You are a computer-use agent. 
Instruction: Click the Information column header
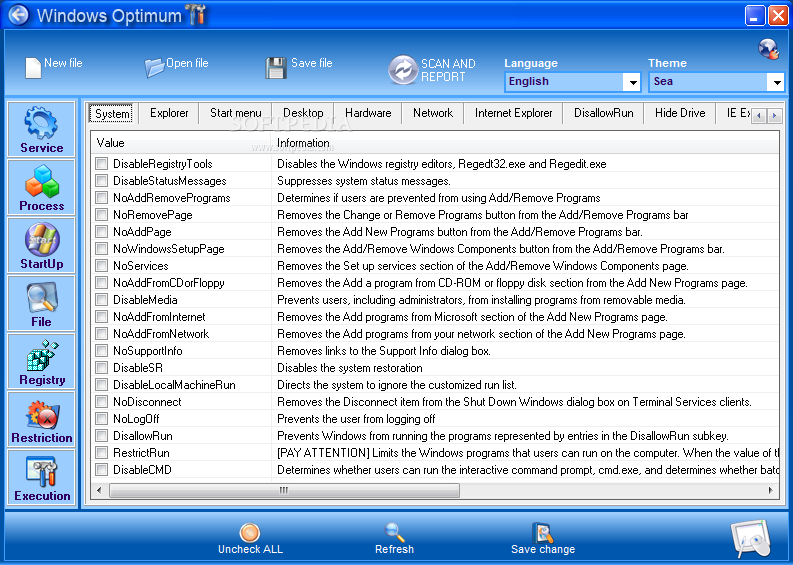[525, 143]
